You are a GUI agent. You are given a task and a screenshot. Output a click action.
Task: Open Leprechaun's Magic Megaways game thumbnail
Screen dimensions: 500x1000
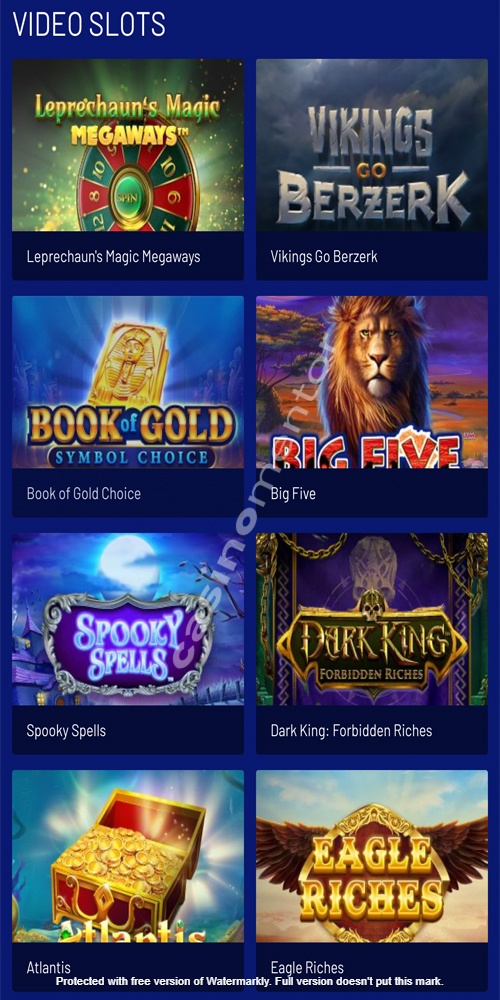[x=128, y=145]
